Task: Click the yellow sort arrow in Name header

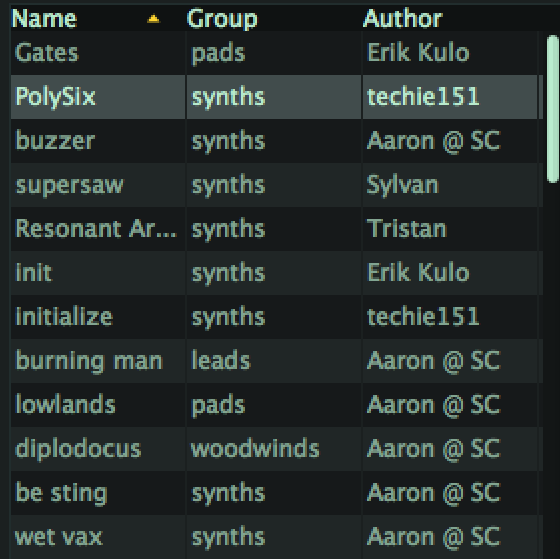Action: (153, 19)
